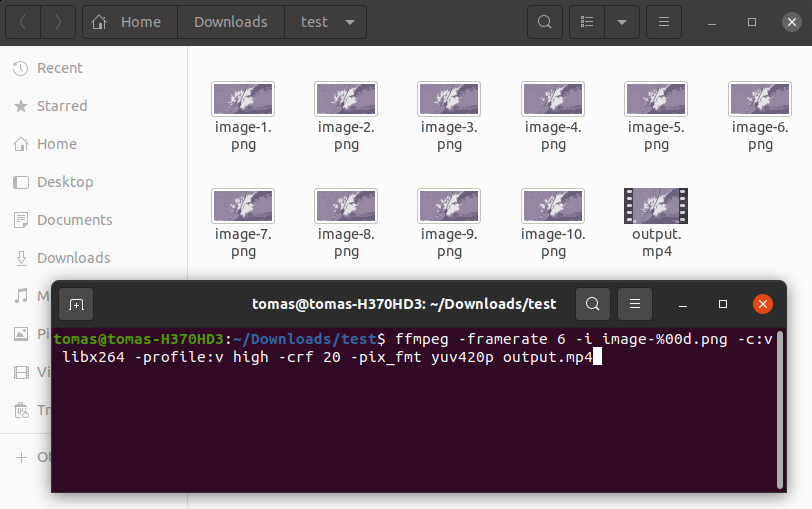Click the Music note sidebar icon
The width and height of the screenshot is (812, 509).
coord(21,296)
